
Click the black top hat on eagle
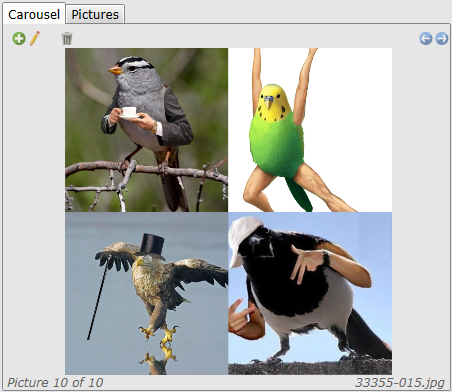point(151,246)
